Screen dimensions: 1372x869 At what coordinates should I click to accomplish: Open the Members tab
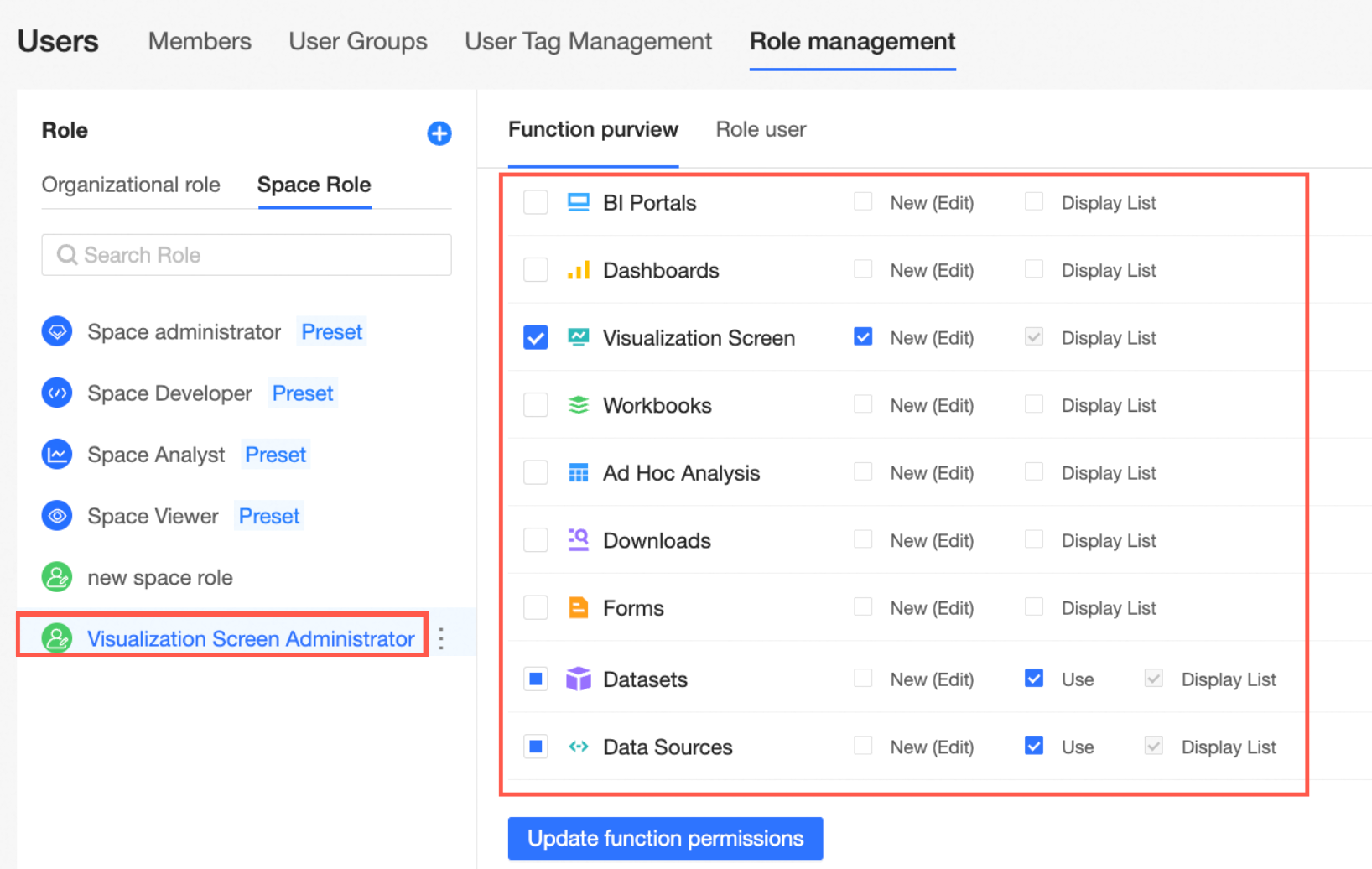click(200, 41)
